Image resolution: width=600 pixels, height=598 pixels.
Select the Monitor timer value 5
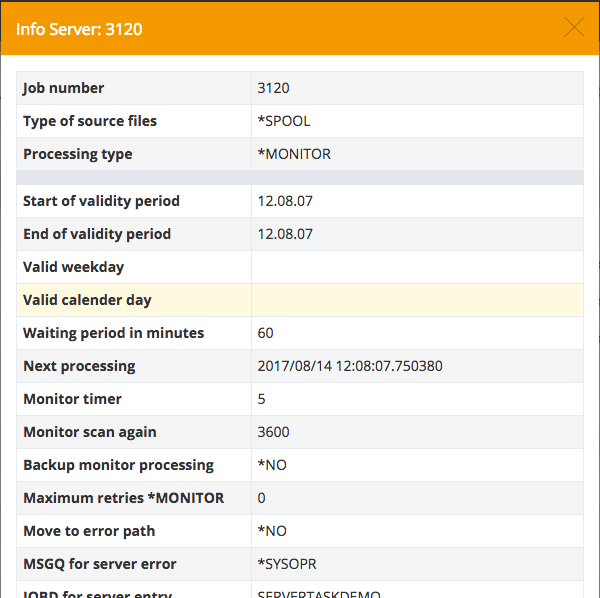[262, 399]
